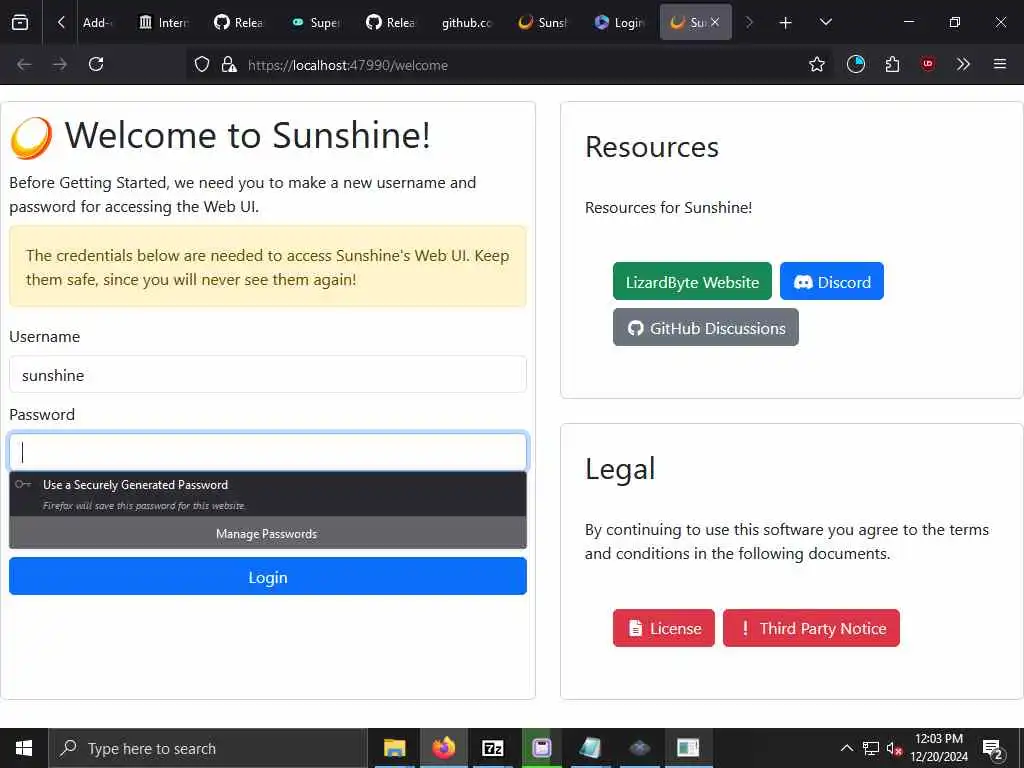Click the muted volume tray icon
The height and width of the screenshot is (768, 1024).
(x=894, y=749)
